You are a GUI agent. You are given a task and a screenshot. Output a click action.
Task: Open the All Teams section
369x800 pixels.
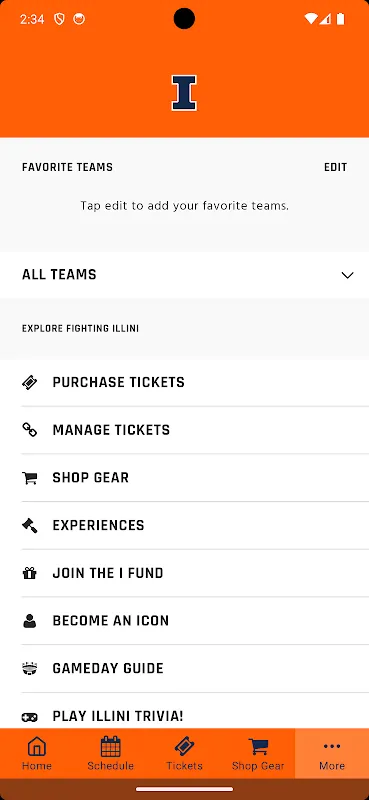(x=184, y=275)
